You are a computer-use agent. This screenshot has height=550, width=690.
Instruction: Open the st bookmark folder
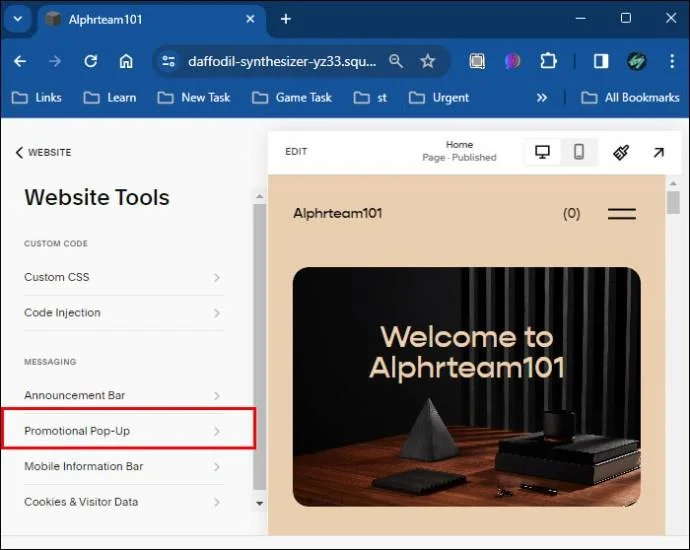point(370,98)
